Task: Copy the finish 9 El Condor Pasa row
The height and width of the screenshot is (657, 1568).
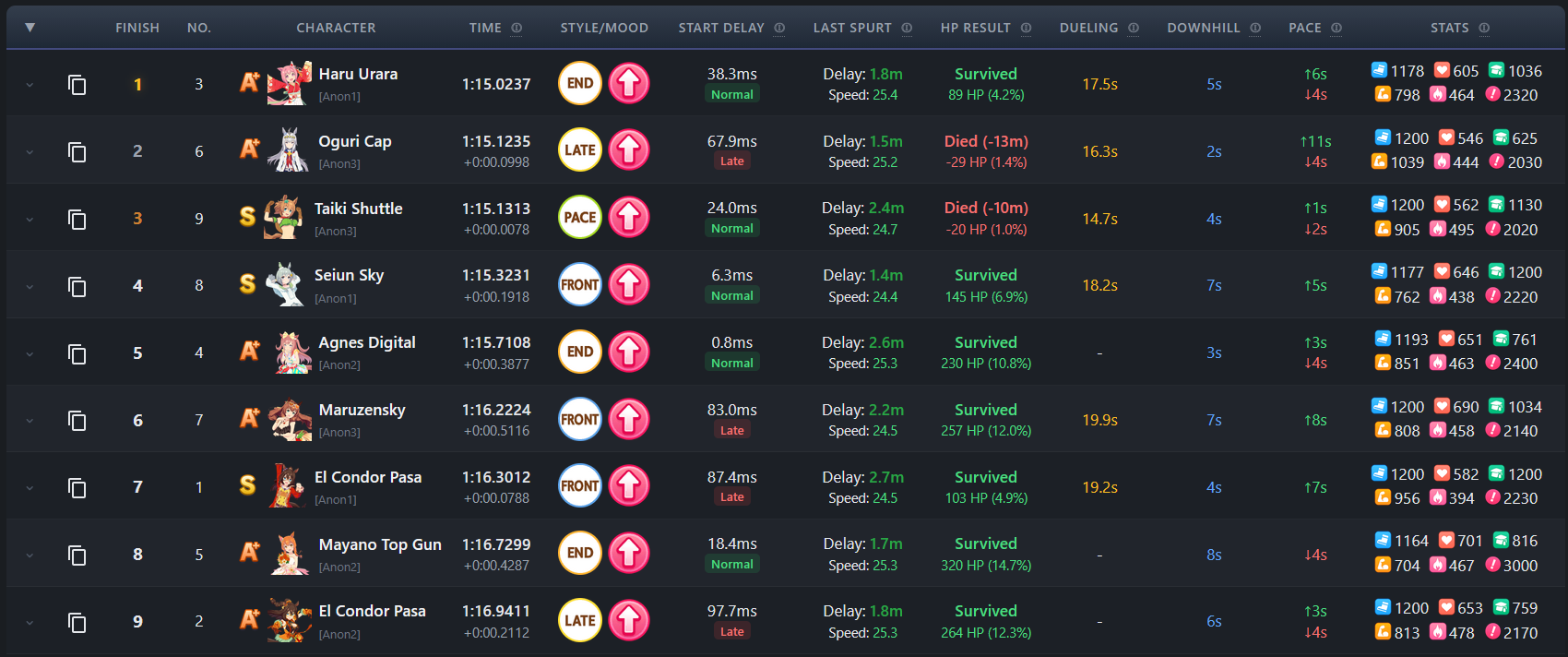Action: 77,623
